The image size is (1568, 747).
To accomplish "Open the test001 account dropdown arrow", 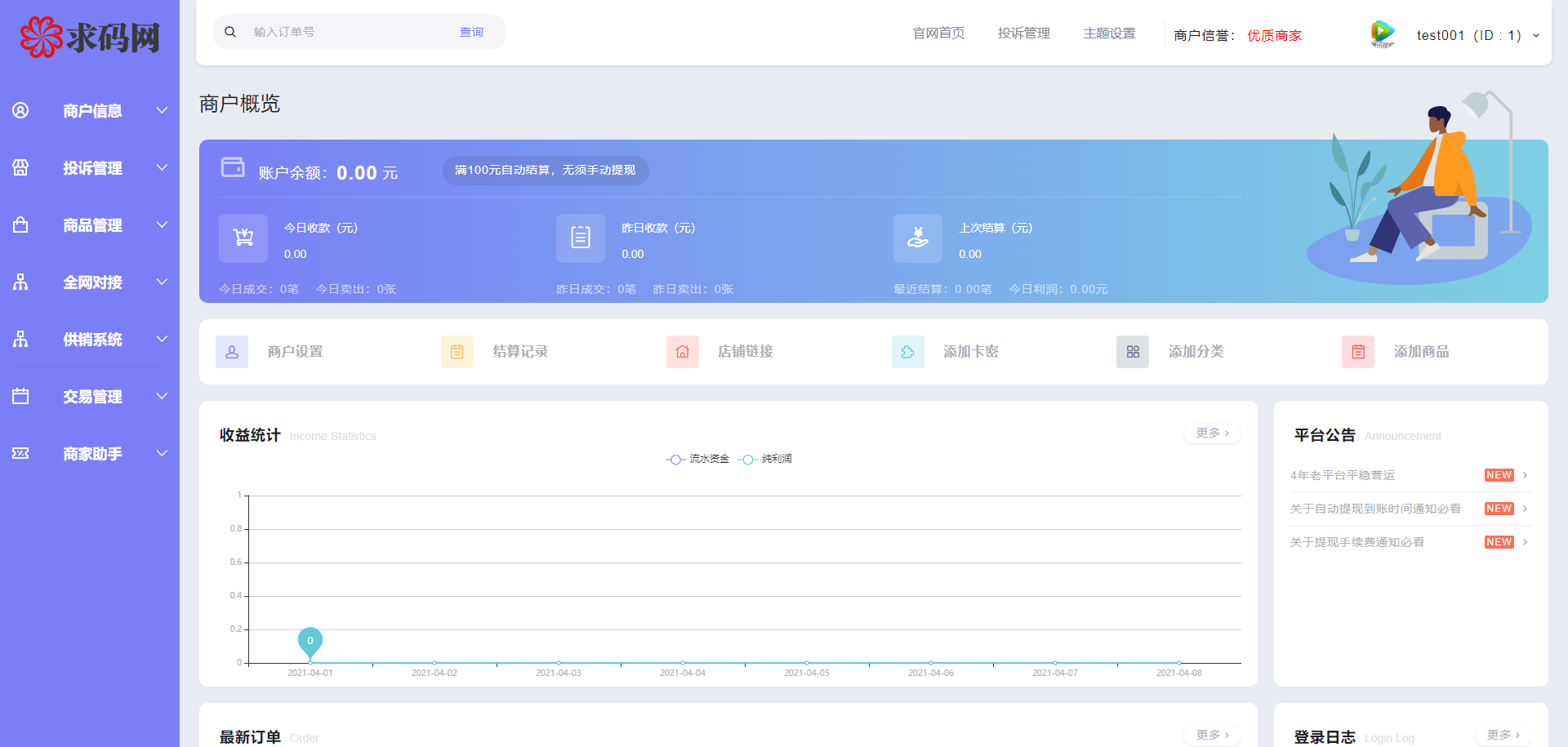I will (x=1536, y=35).
